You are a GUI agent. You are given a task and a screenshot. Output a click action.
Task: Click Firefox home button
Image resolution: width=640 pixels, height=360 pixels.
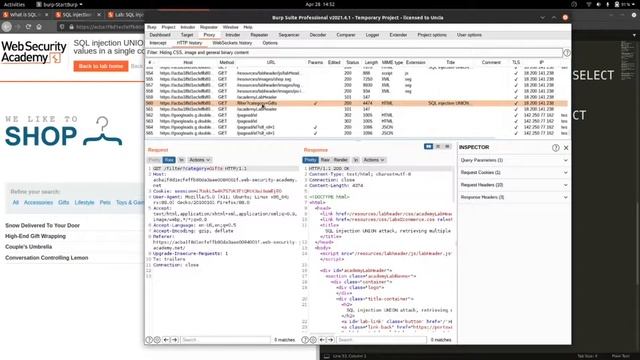click(39, 27)
